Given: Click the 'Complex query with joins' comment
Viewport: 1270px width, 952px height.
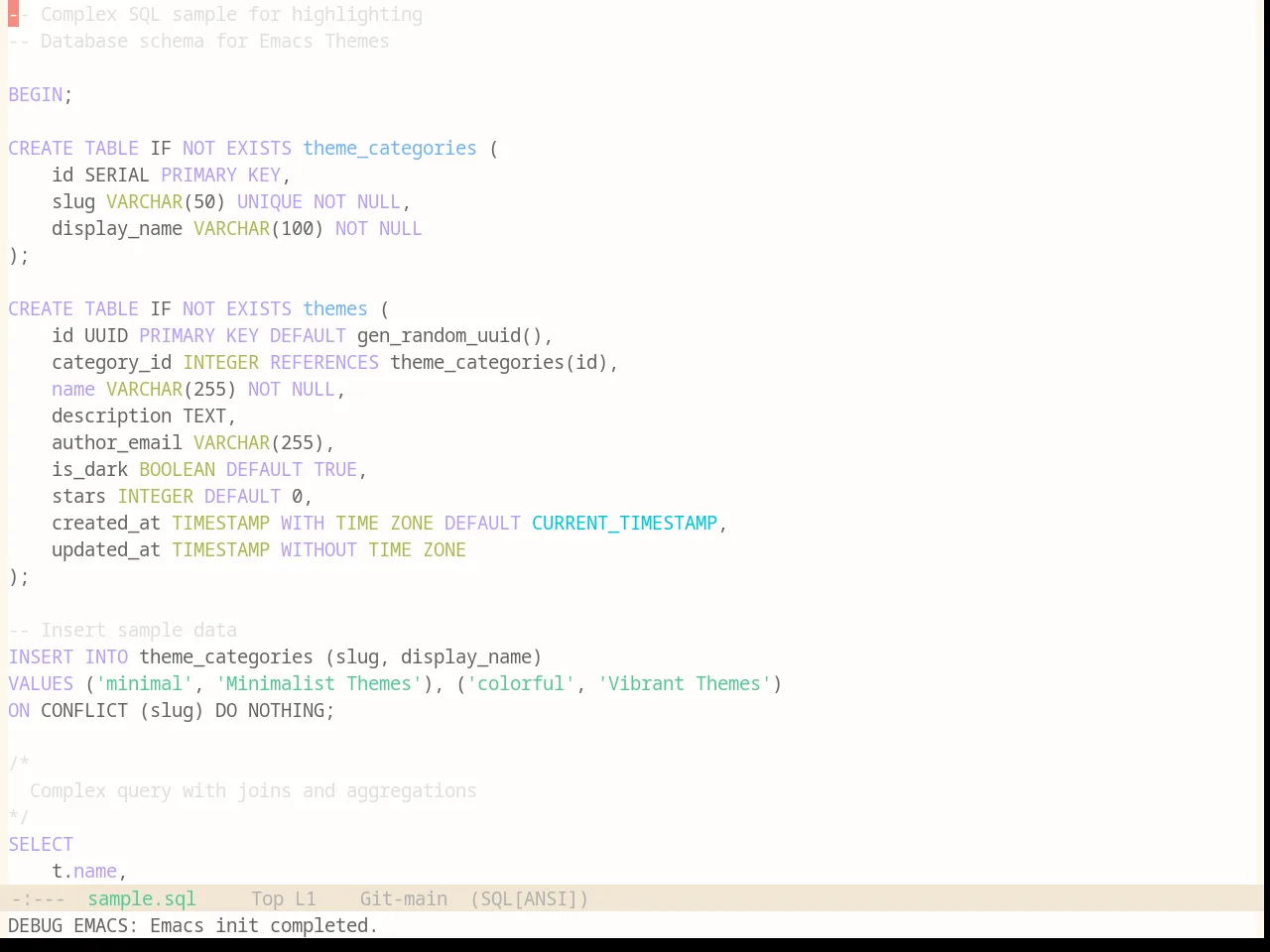Looking at the screenshot, I should click(x=253, y=790).
